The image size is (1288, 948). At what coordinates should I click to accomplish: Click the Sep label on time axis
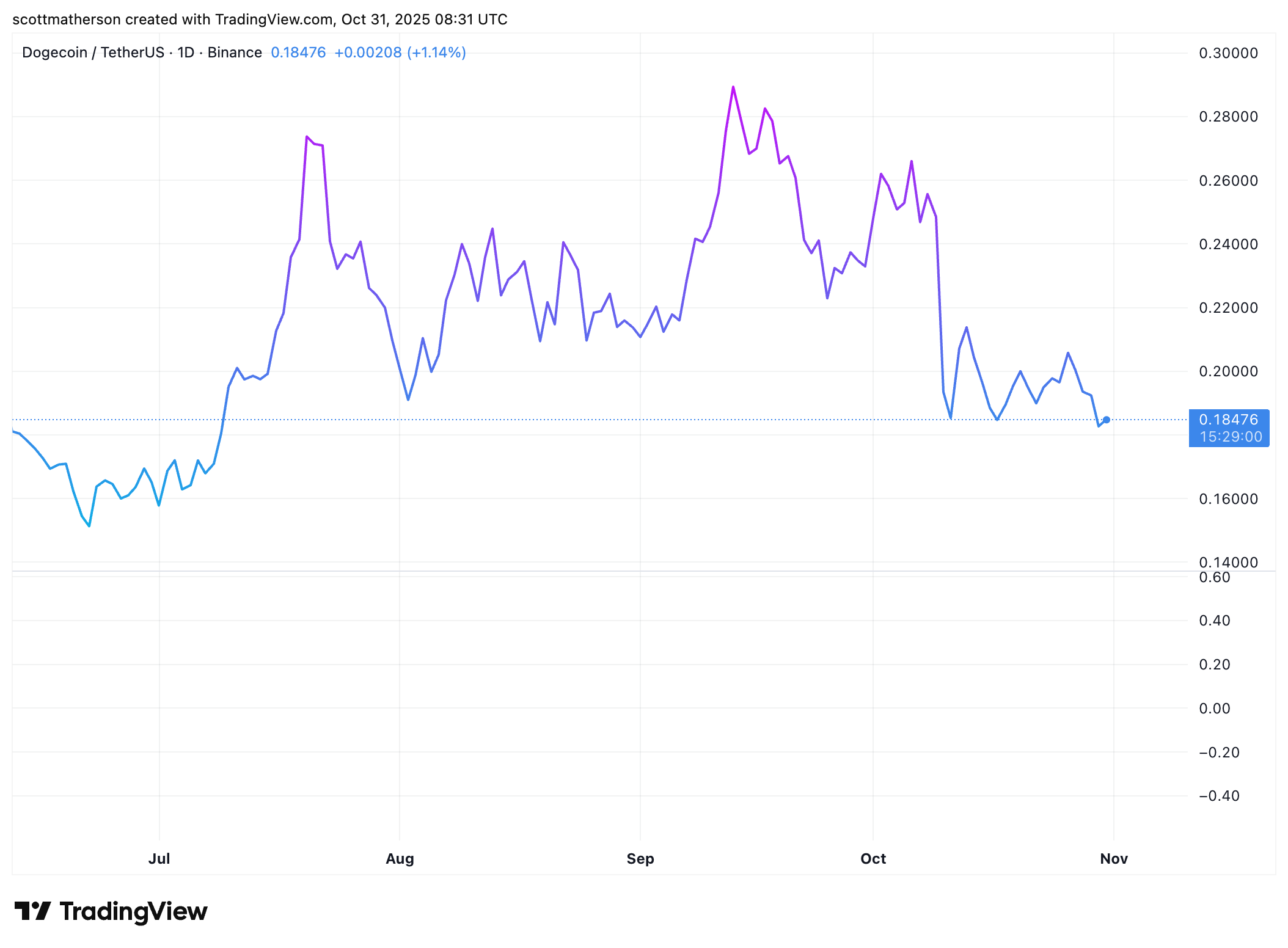pyautogui.click(x=640, y=858)
